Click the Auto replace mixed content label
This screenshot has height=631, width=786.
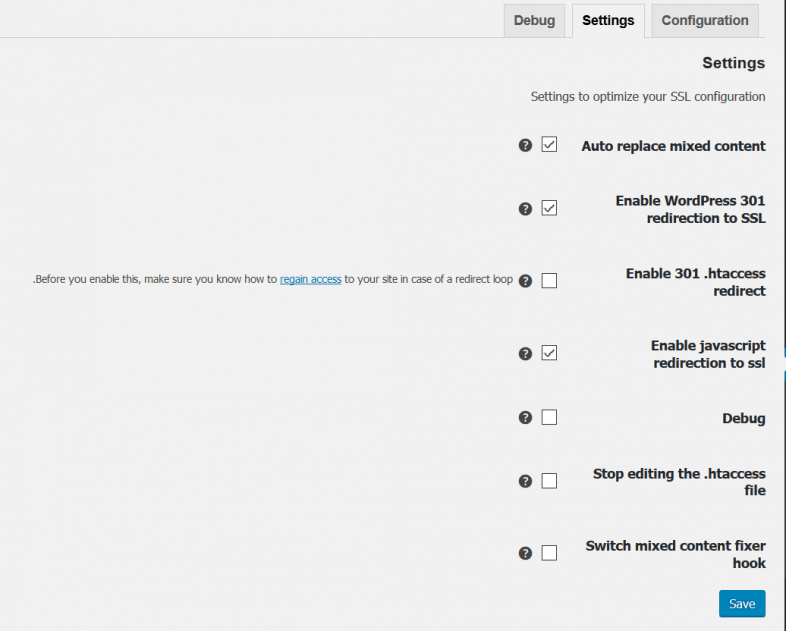[x=673, y=146]
